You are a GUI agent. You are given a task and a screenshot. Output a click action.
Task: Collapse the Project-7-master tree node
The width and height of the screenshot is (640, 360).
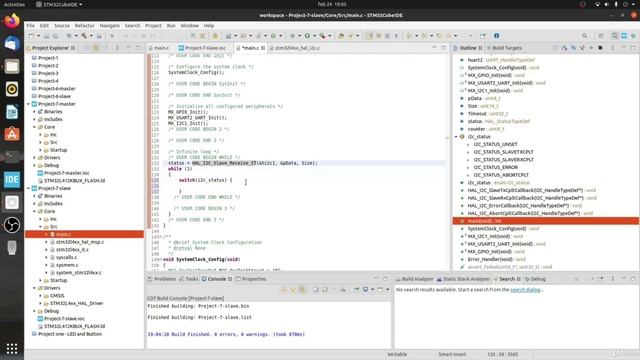[x=29, y=104]
